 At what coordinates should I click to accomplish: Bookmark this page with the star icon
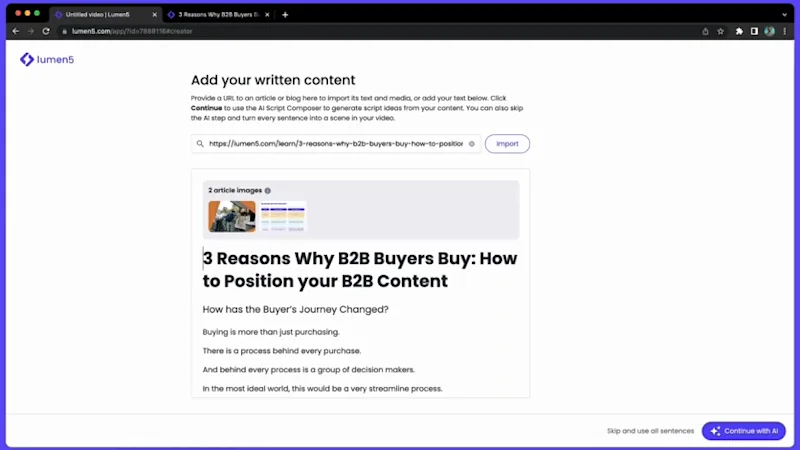tap(720, 31)
